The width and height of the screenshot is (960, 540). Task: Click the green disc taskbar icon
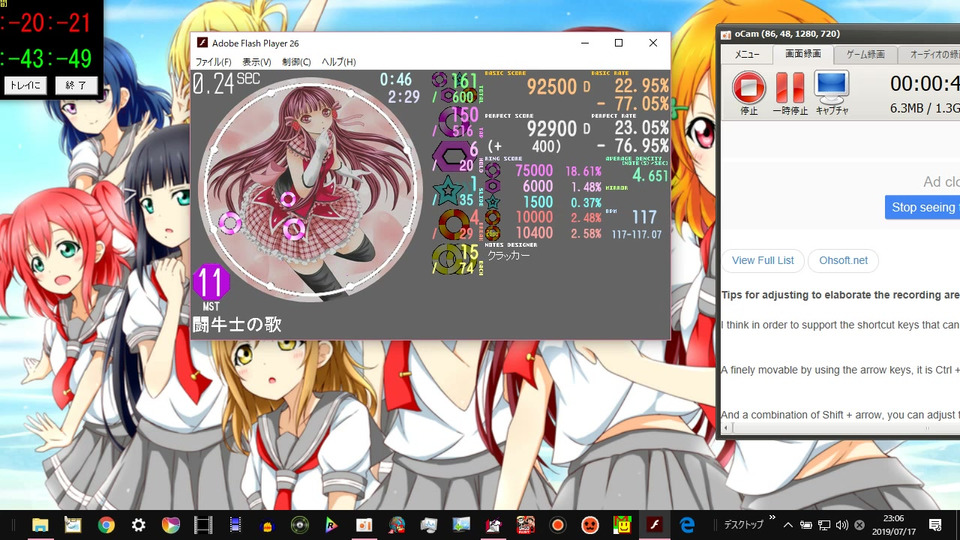click(299, 525)
